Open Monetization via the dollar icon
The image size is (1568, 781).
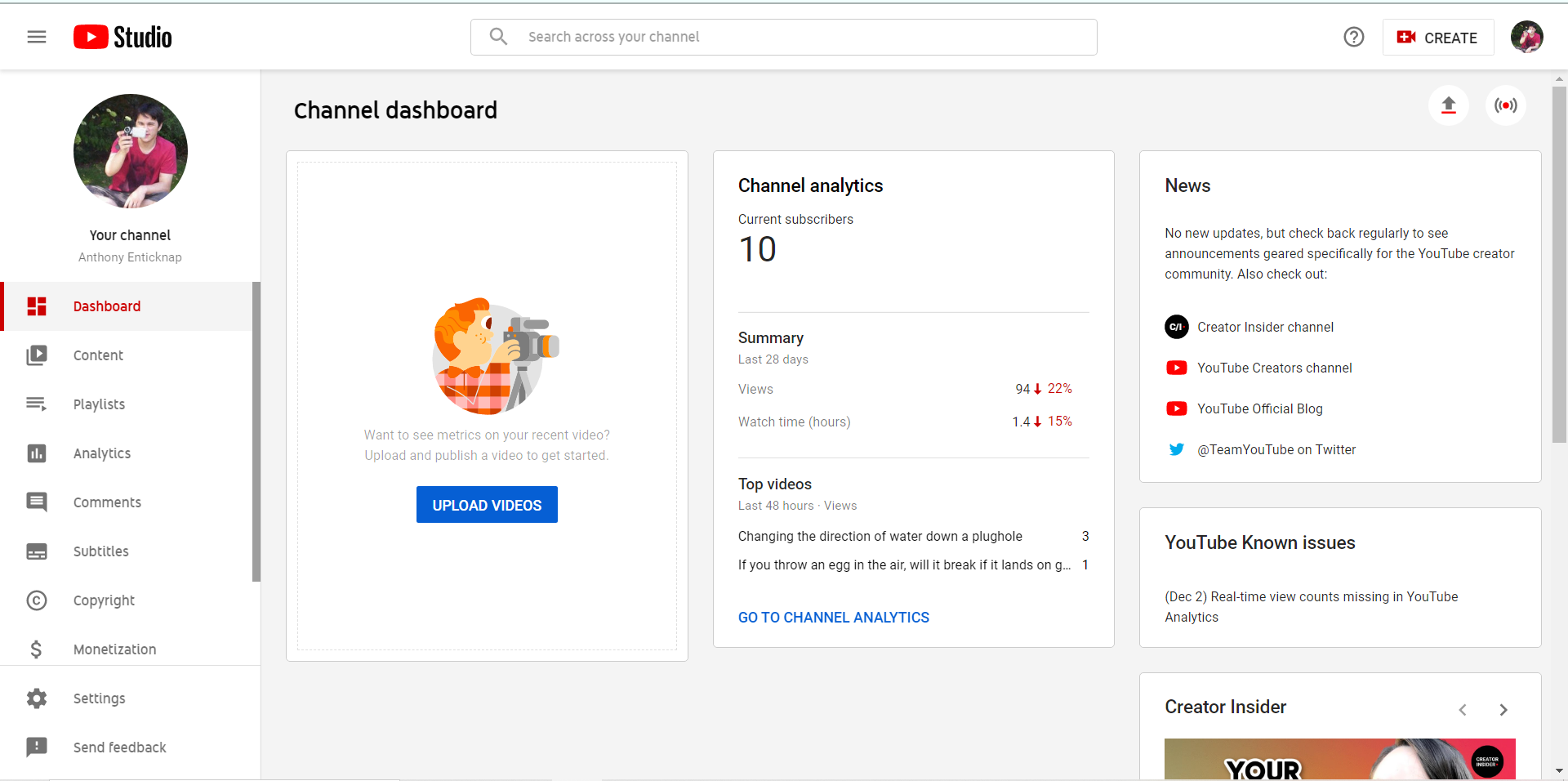tap(37, 649)
